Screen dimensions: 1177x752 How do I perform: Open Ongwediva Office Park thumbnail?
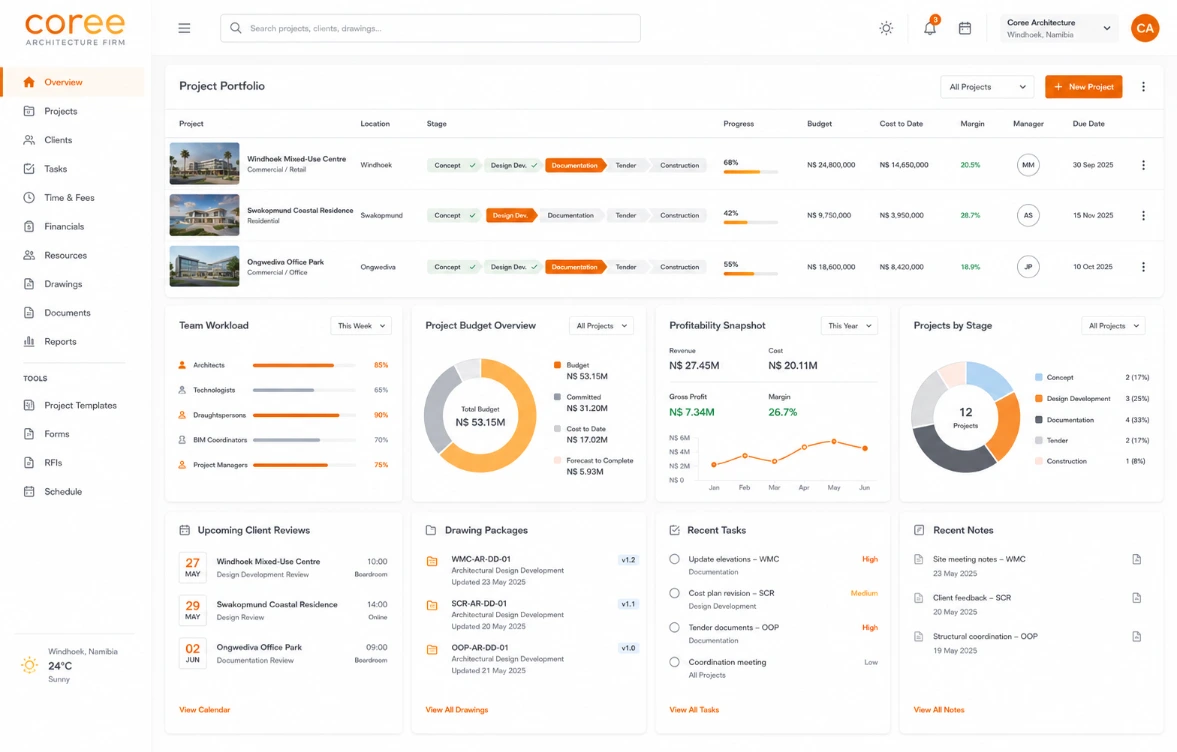point(204,266)
